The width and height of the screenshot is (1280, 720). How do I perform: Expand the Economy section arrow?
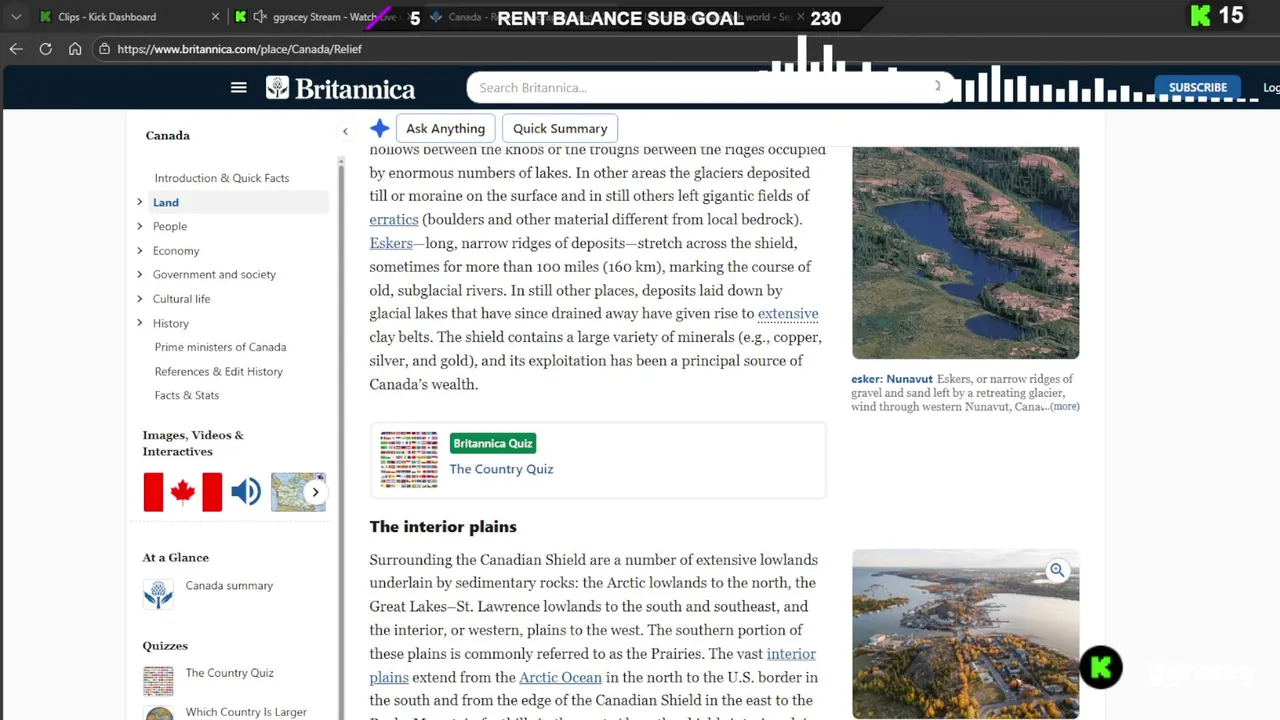140,250
